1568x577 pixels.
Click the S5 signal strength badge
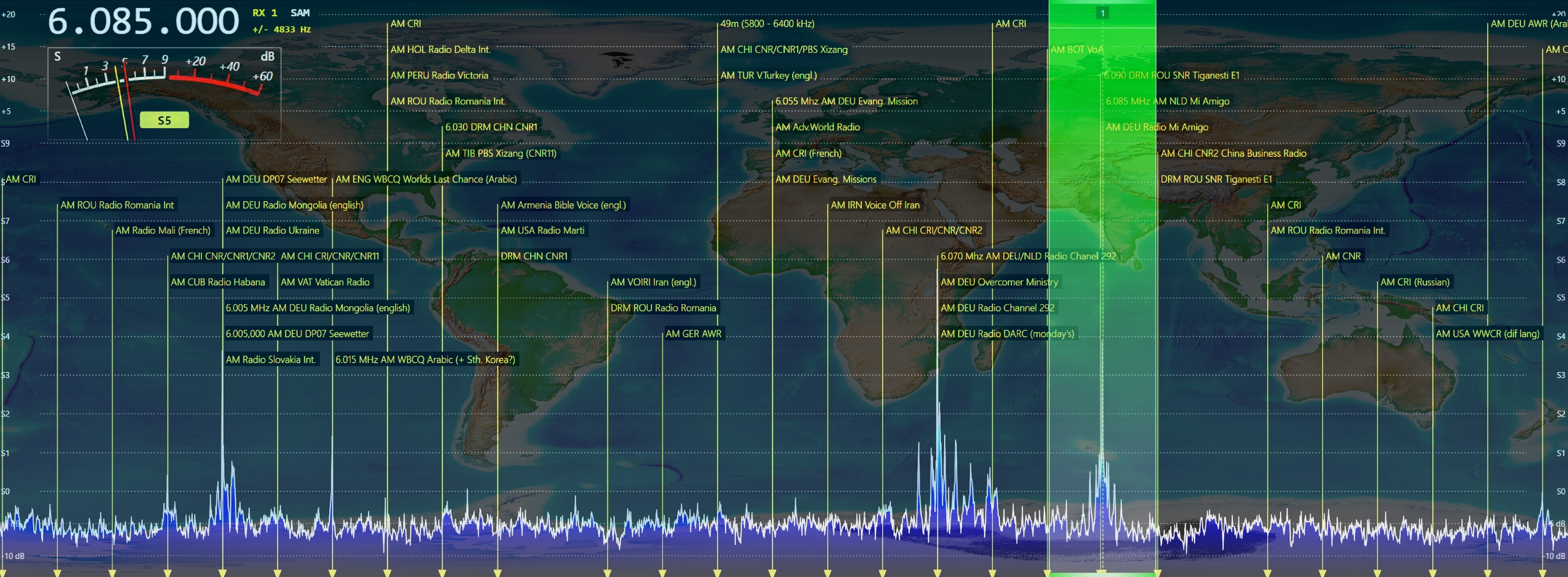[164, 120]
